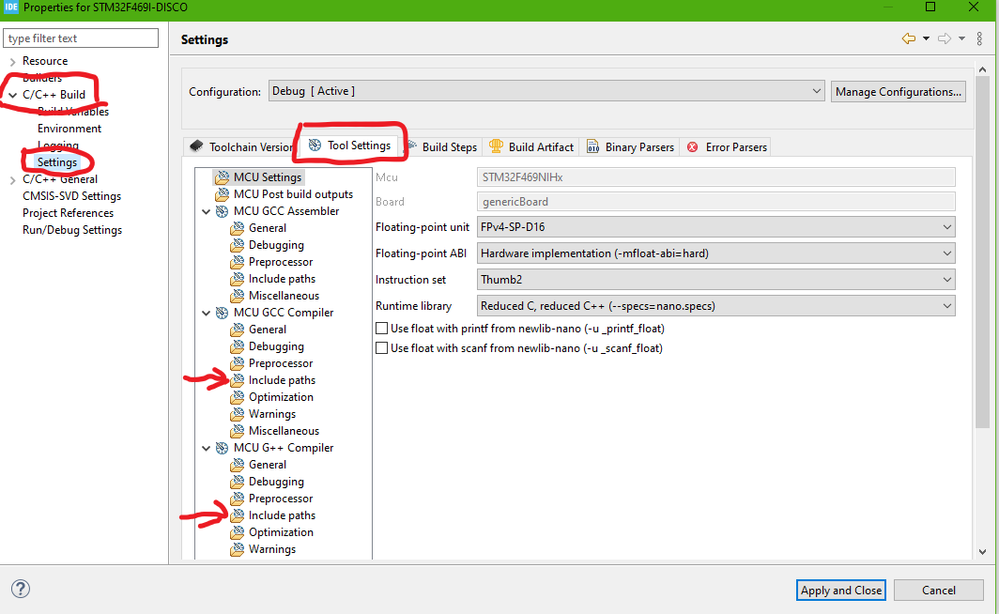999x614 pixels.
Task: Open the Runtime library dropdown
Action: coord(716,306)
